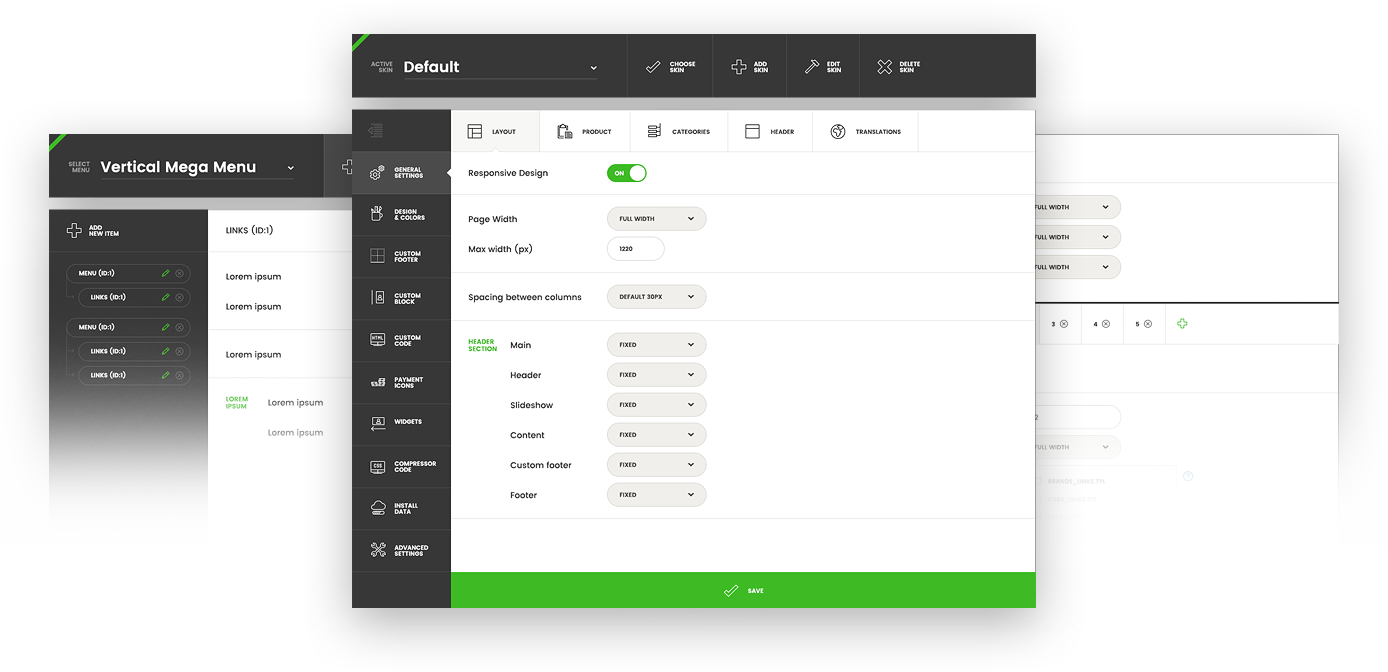The image size is (1388, 672).
Task: Add a new tab with green plus
Action: 1182,324
